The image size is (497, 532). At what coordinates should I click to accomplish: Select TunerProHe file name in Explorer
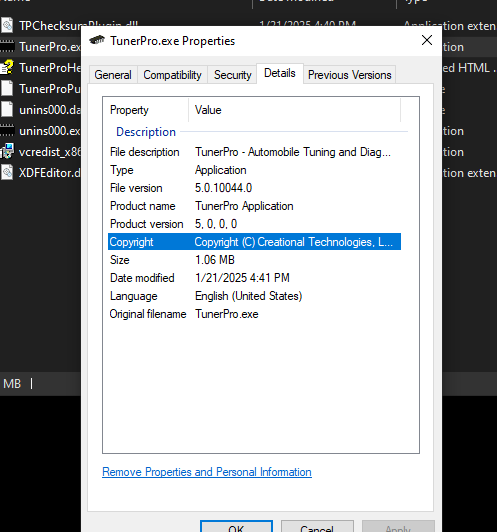pyautogui.click(x=50, y=68)
